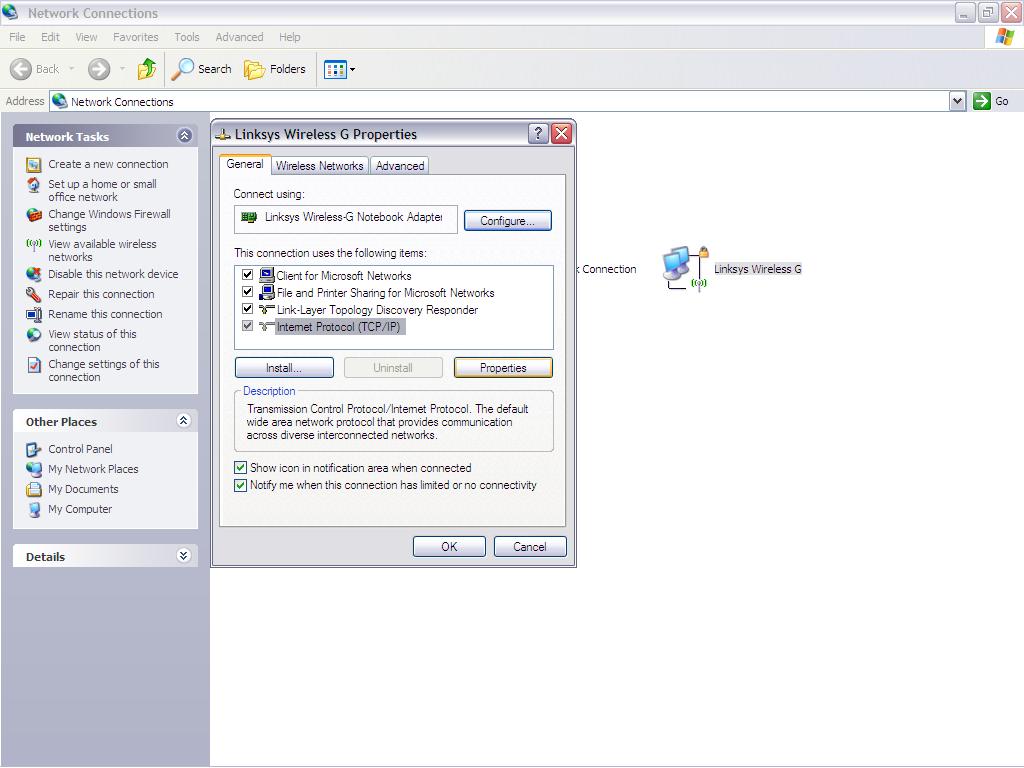This screenshot has height=768, width=1024.
Task: Click the Back arrow icon in toolbar
Action: (x=21, y=69)
